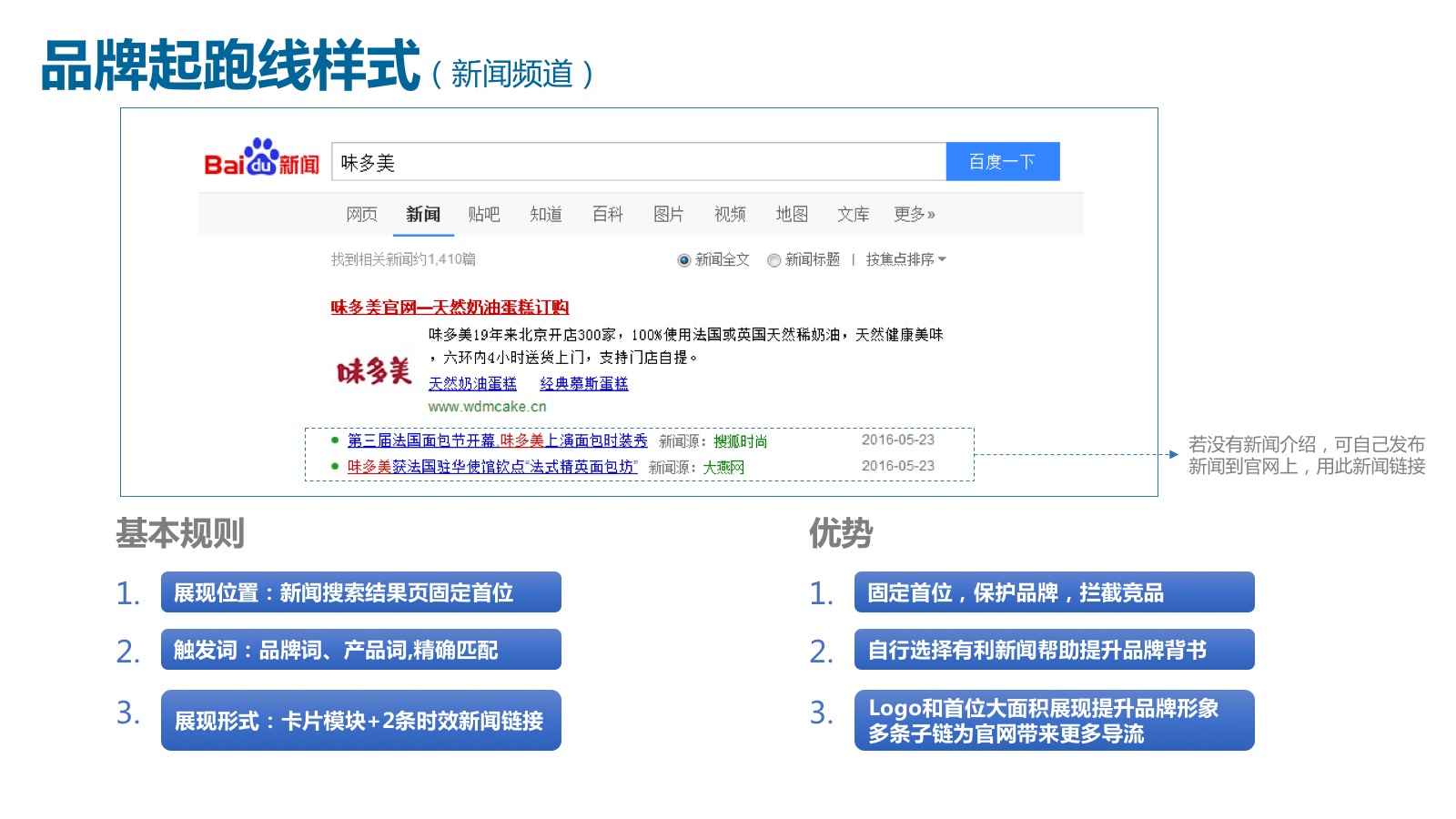Open the 按焦点排序 sort dropdown

(905, 259)
